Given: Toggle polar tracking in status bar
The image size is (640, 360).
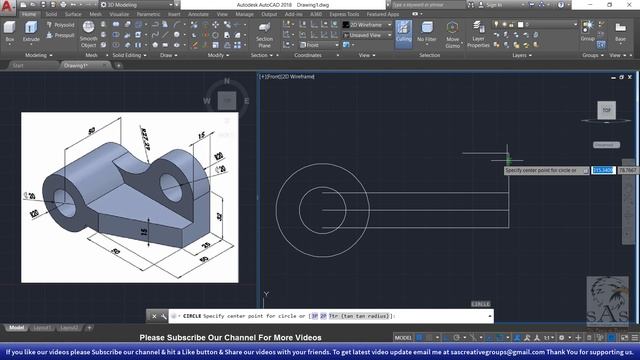Looking at the screenshot, I should 456,338.
